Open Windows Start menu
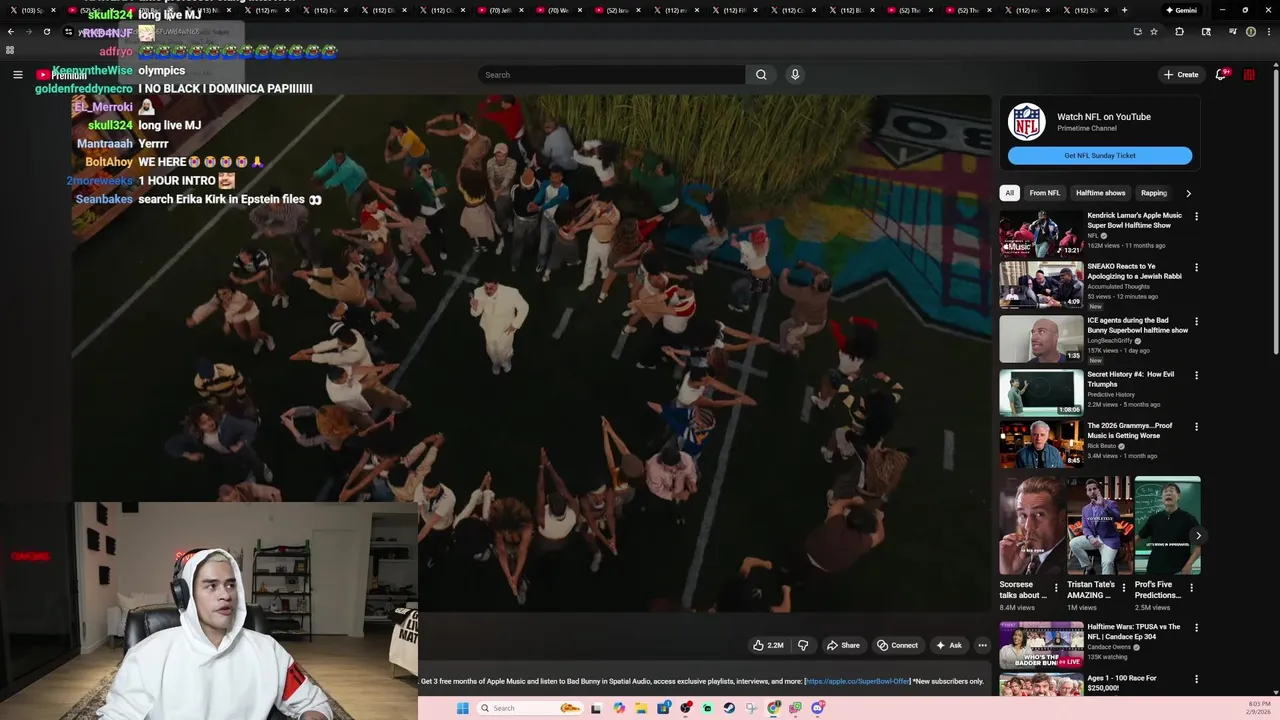This screenshot has height=720, width=1280. pos(462,708)
